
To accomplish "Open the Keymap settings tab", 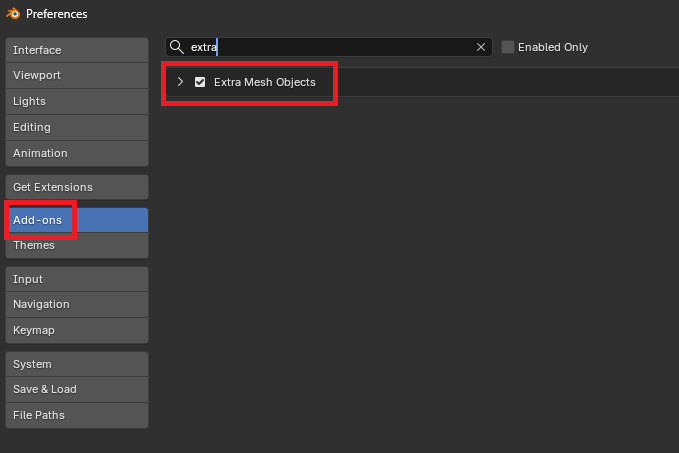I will tap(77, 331).
